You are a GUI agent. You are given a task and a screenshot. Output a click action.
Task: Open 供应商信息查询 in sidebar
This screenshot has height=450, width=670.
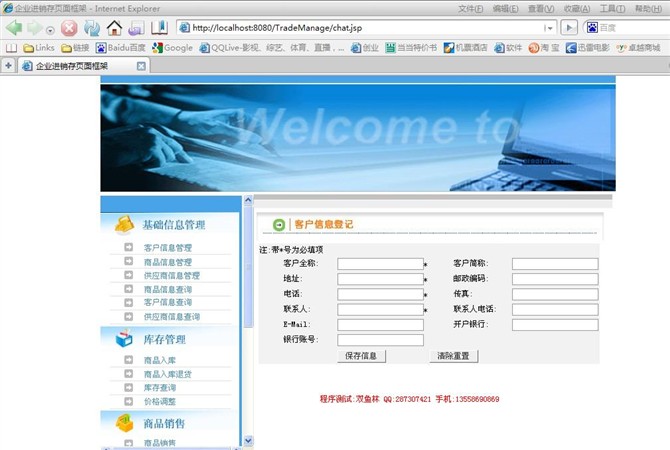click(x=172, y=317)
